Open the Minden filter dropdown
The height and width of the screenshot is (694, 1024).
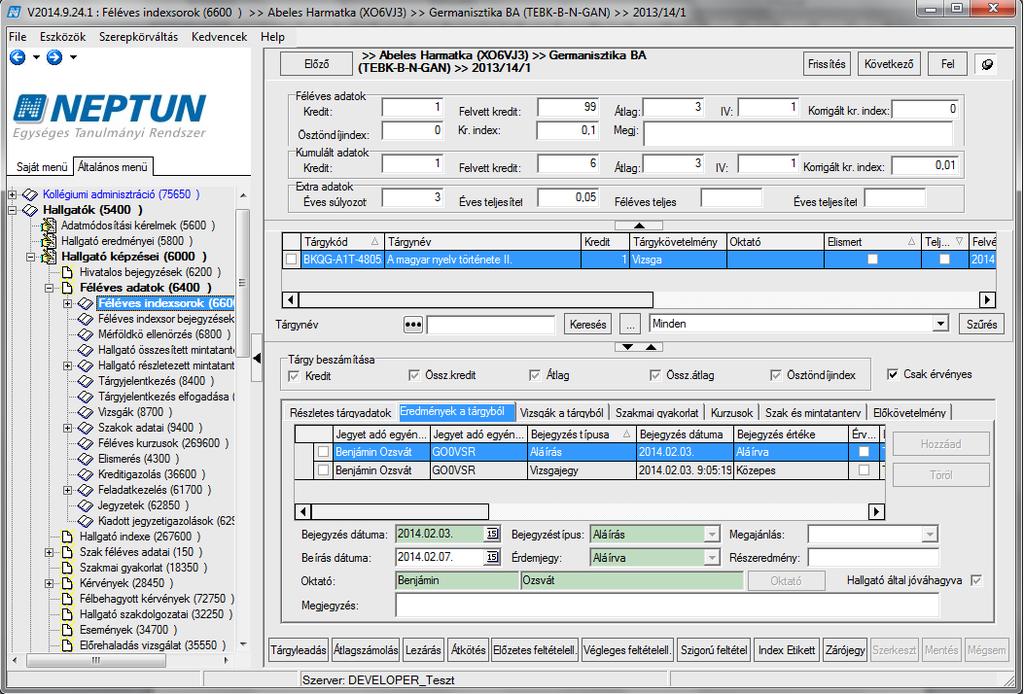[x=940, y=324]
